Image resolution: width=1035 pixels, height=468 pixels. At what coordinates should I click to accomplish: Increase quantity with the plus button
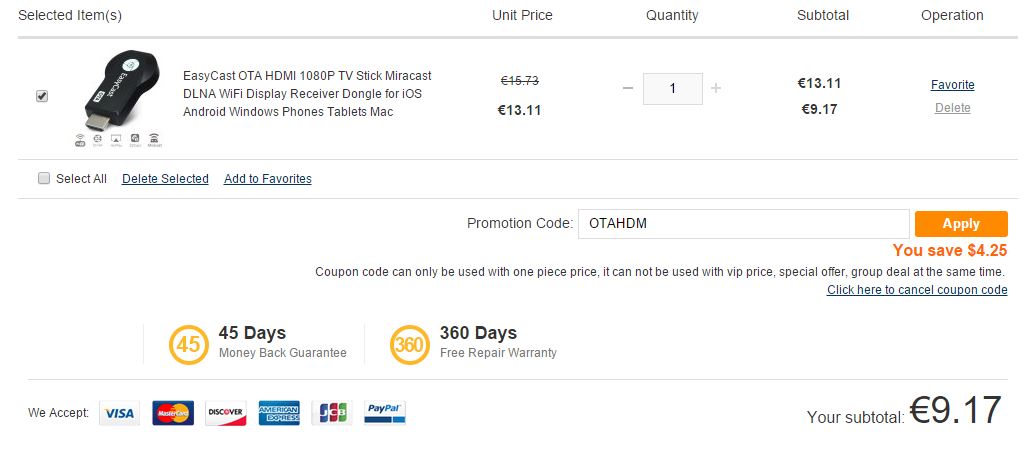716,88
